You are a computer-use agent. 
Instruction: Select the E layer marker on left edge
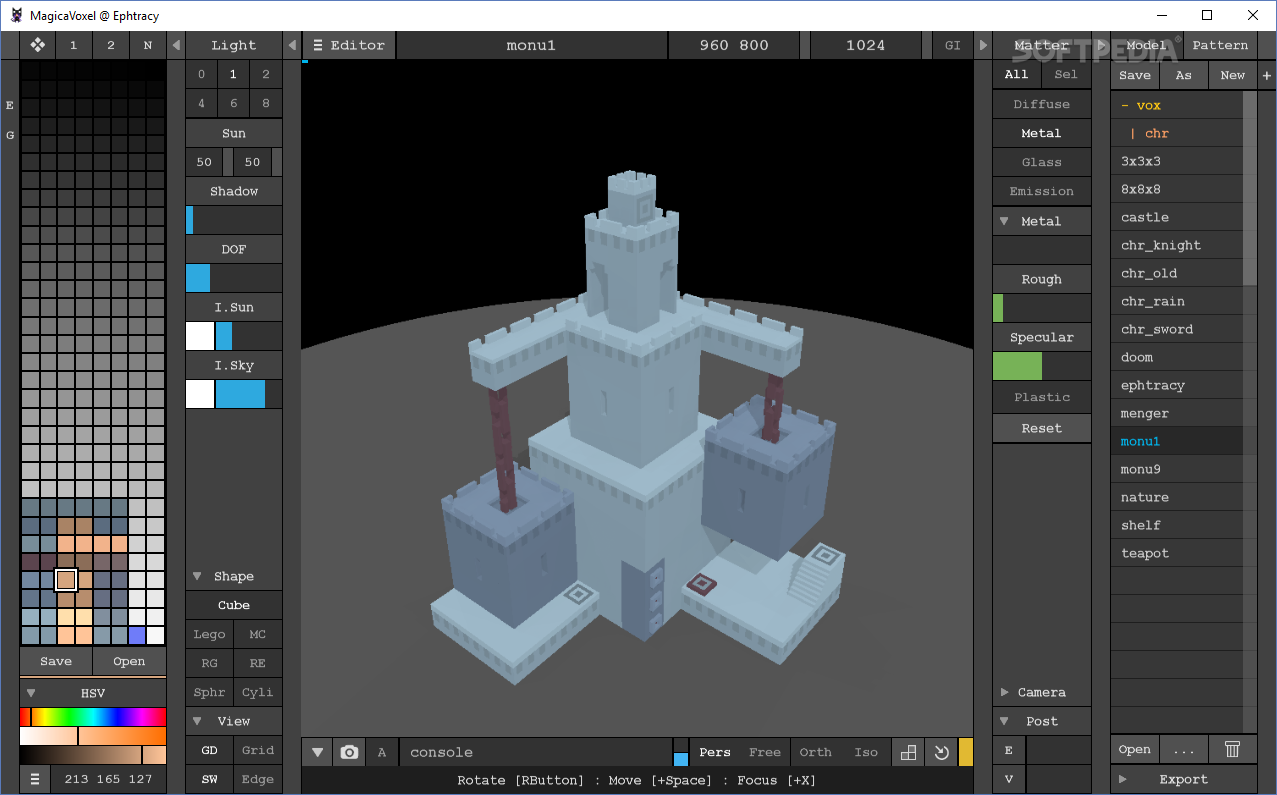click(x=10, y=105)
